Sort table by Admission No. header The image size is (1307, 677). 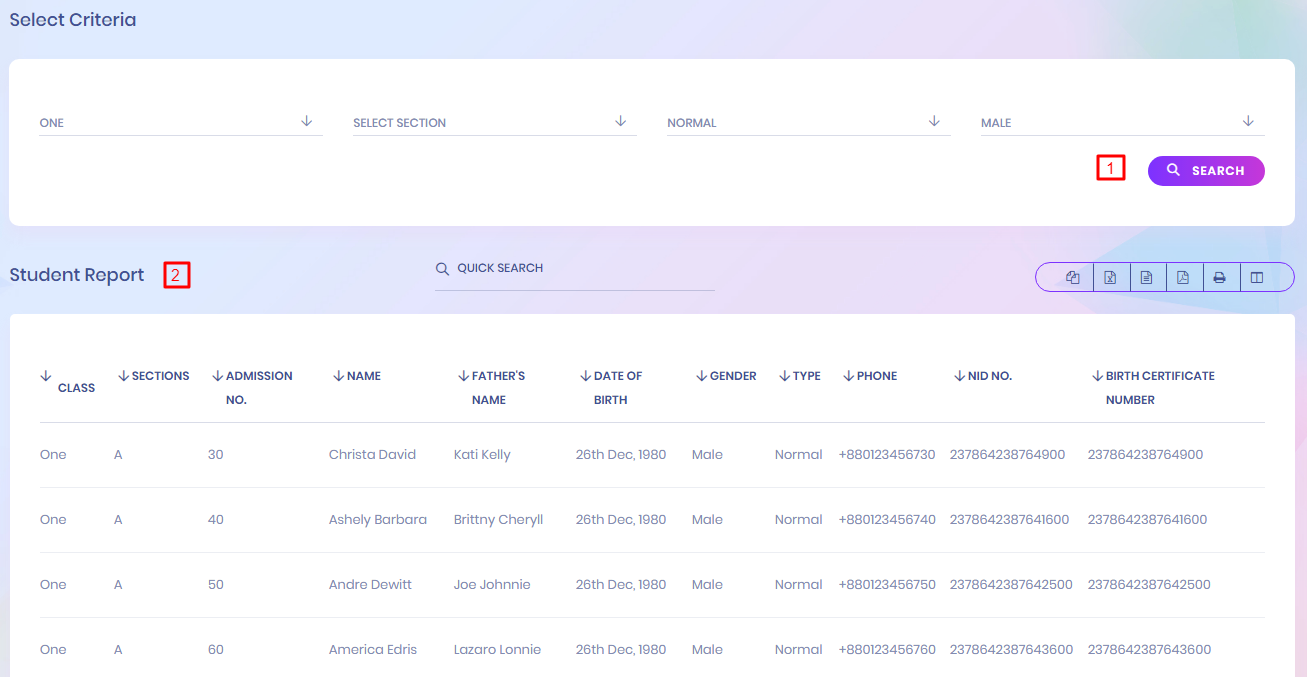click(x=258, y=377)
